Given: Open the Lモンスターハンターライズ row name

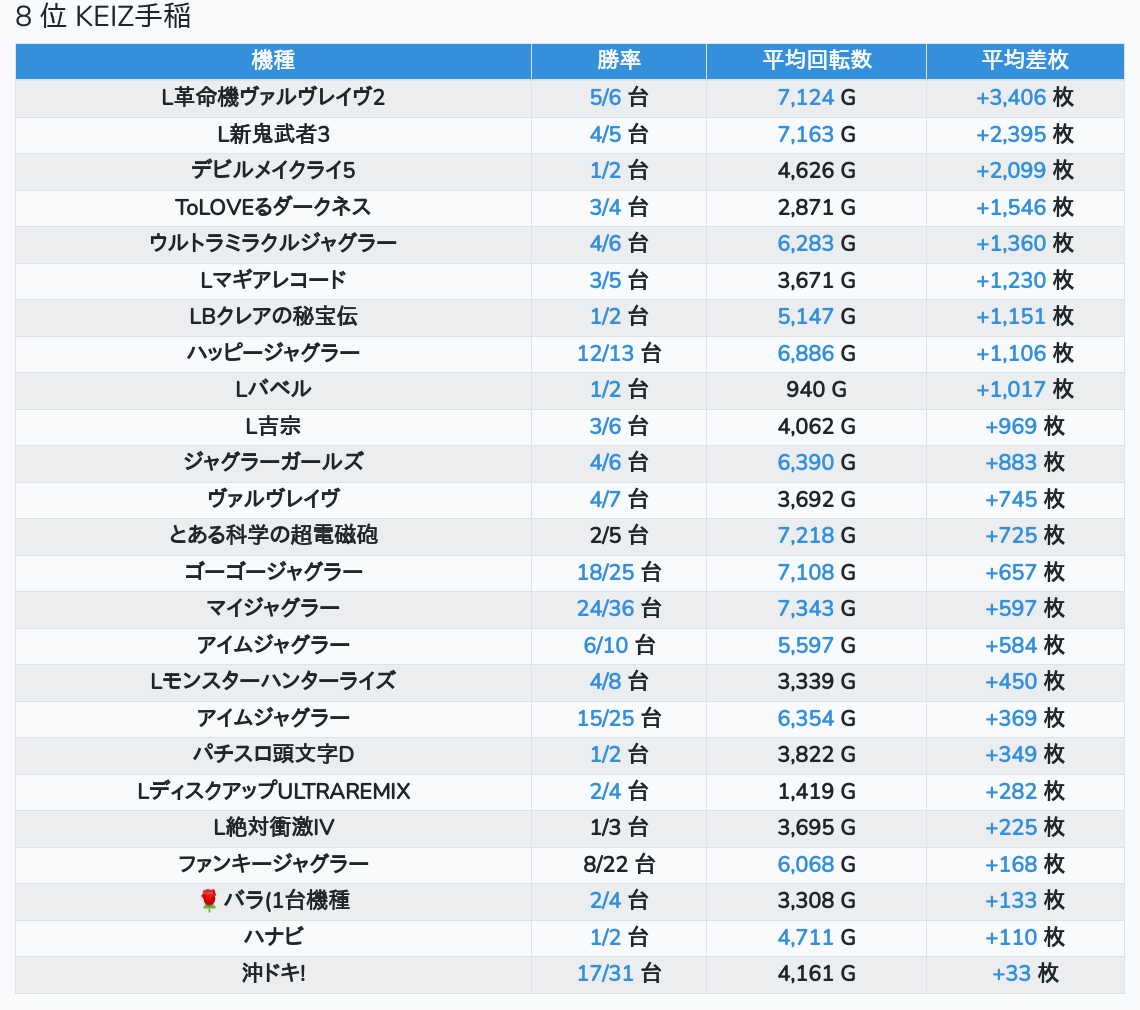Looking at the screenshot, I should click(273, 681).
